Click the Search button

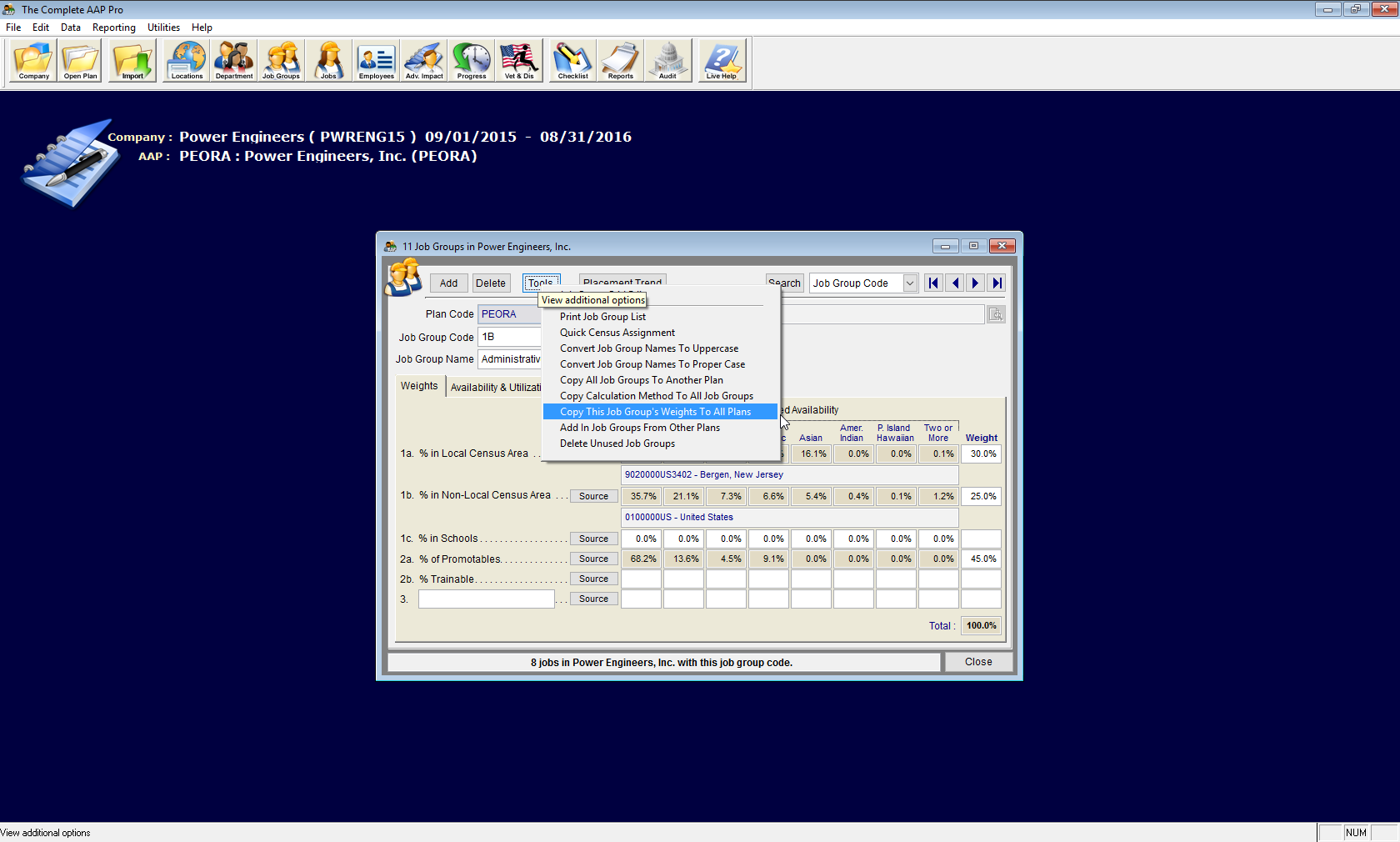click(785, 283)
